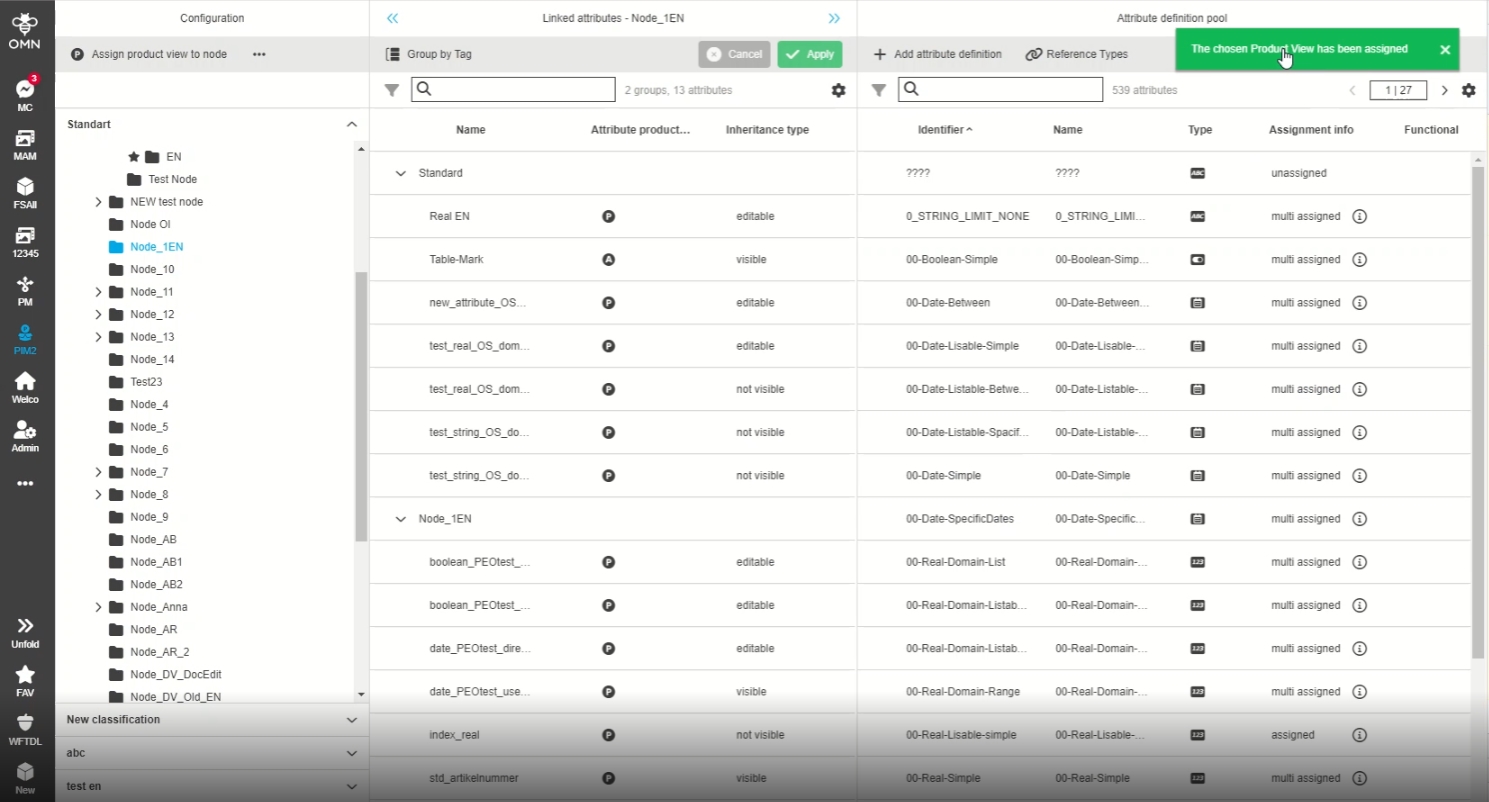
Task: Collapse the Standard attribute group
Action: pos(401,173)
